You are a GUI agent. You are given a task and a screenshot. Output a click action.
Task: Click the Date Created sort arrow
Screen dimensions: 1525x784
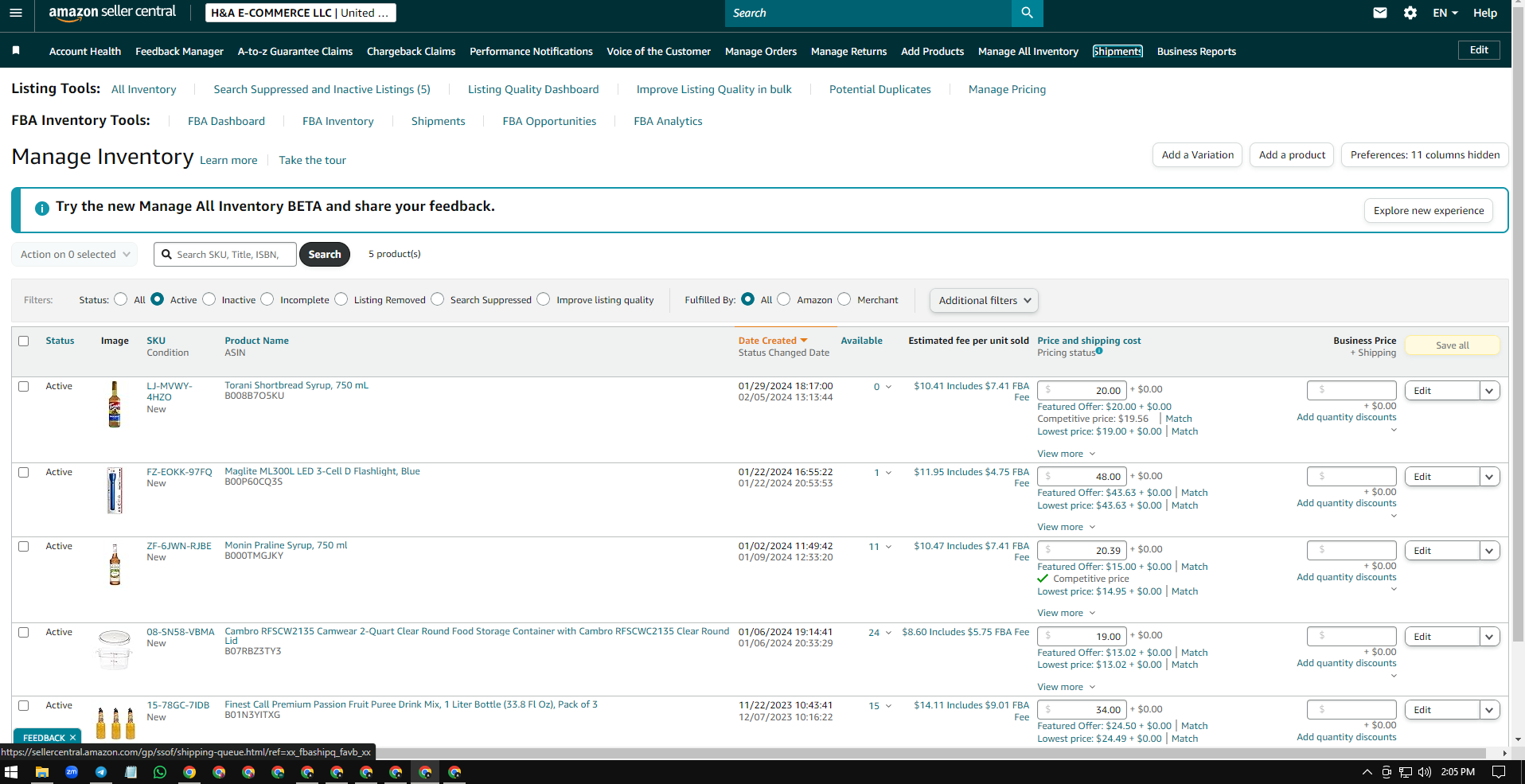[x=804, y=341]
